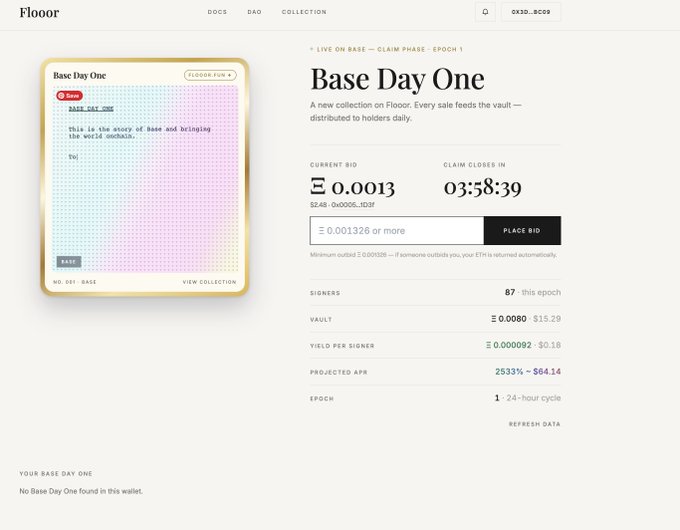This screenshot has width=680, height=530.
Task: Click the YIELD PER SIGNER label
Action: (342, 346)
